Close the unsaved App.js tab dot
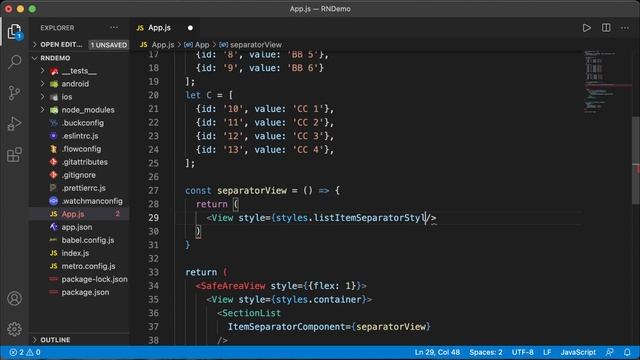 click(190, 28)
